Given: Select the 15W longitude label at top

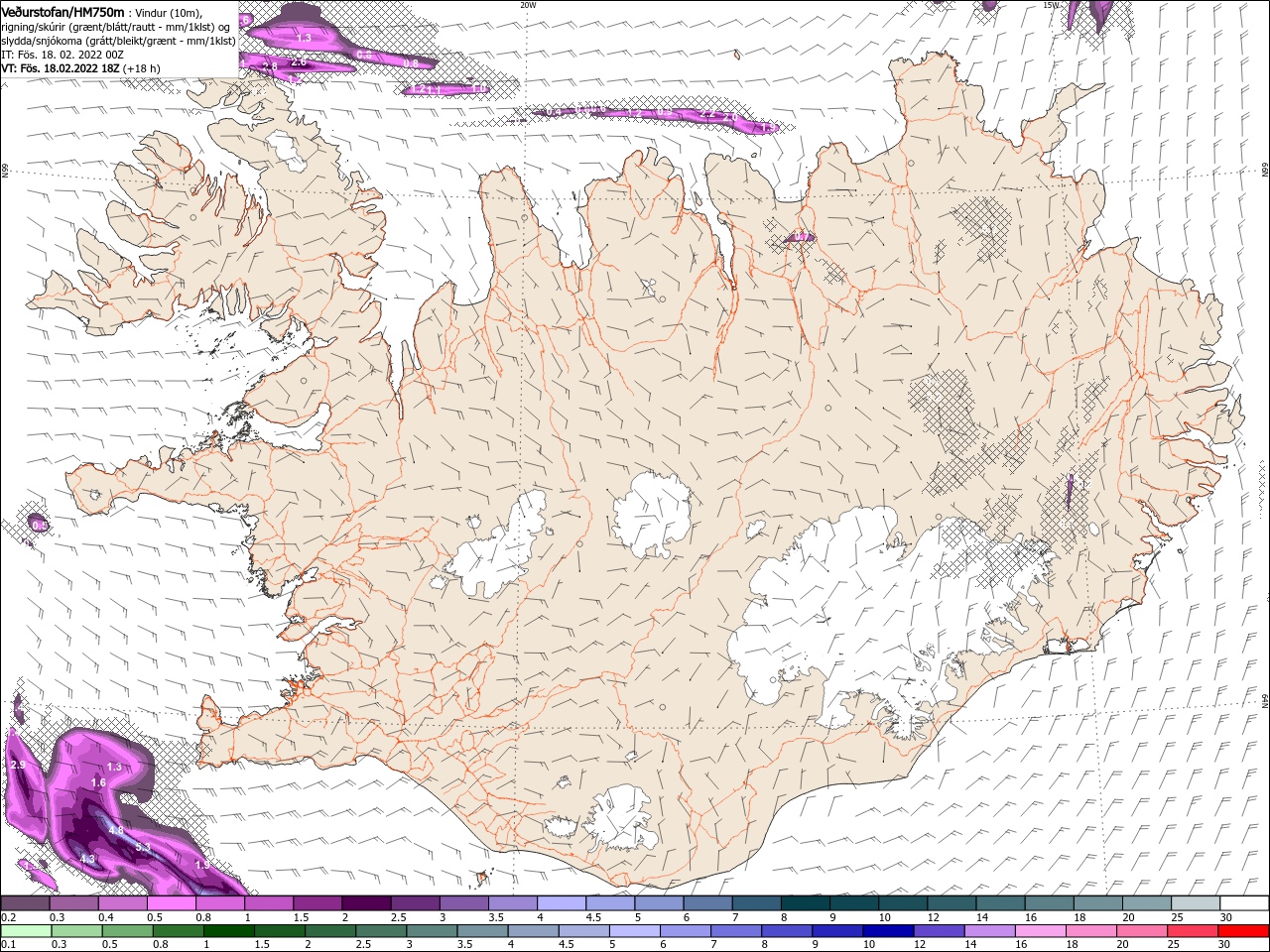Looking at the screenshot, I should coord(1052,5).
